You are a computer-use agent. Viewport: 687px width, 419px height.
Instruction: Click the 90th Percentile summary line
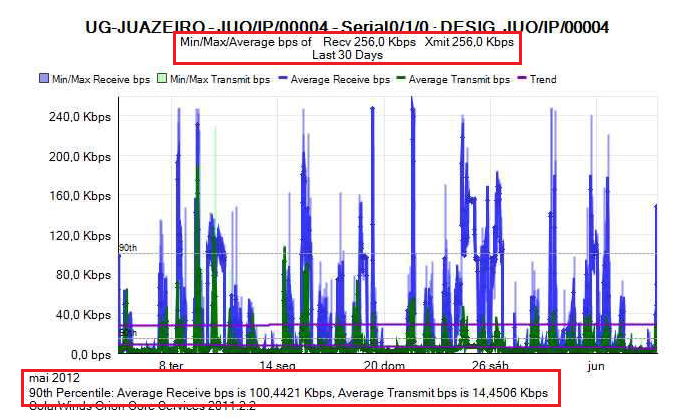[x=288, y=393]
